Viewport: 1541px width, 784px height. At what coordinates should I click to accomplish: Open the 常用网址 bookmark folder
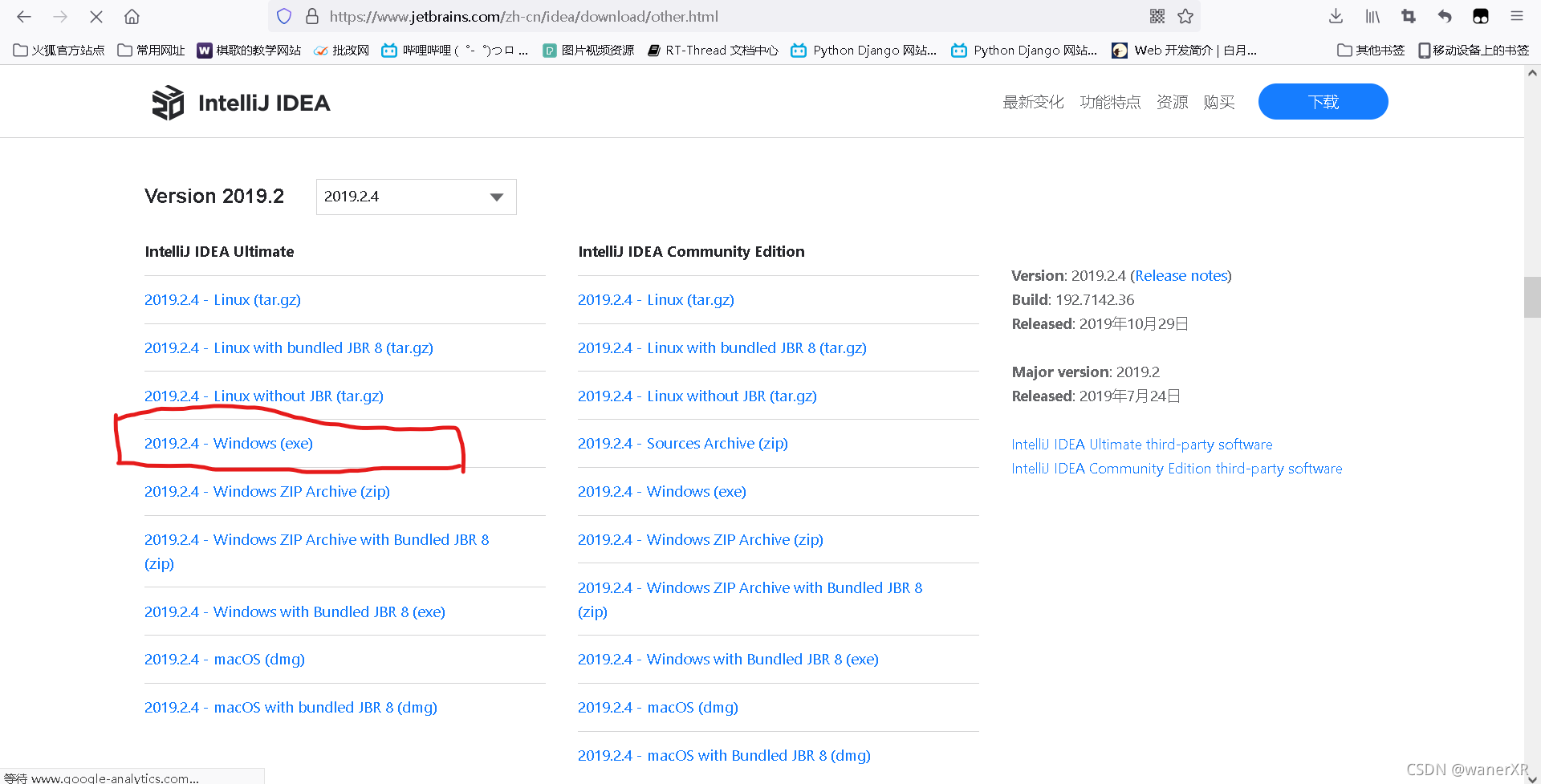151,50
